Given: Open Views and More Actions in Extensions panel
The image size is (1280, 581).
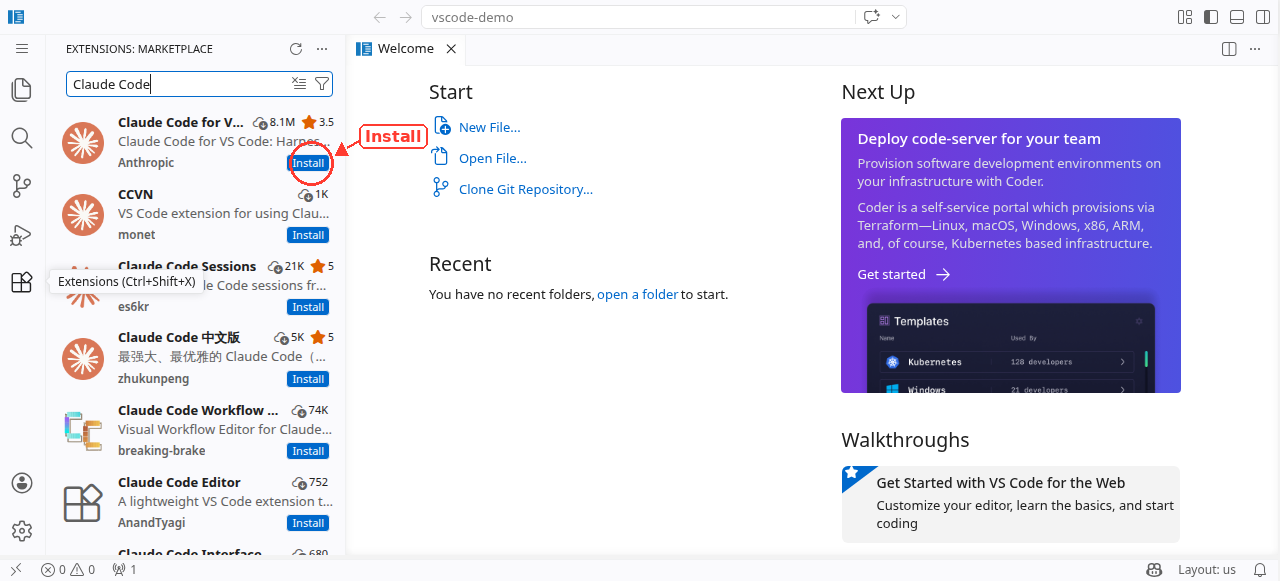Looking at the screenshot, I should (x=322, y=49).
